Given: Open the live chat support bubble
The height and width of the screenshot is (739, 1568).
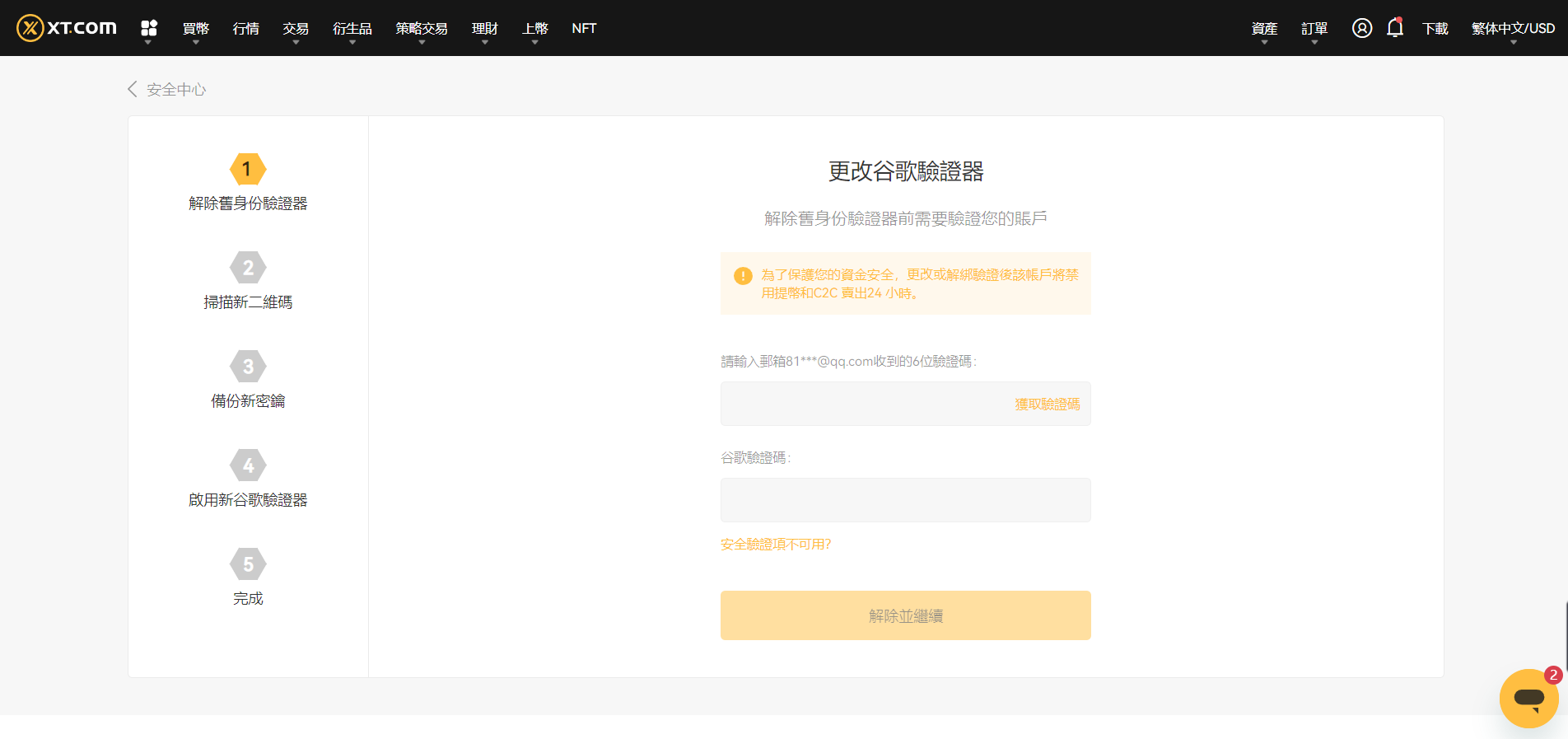Looking at the screenshot, I should (x=1529, y=698).
